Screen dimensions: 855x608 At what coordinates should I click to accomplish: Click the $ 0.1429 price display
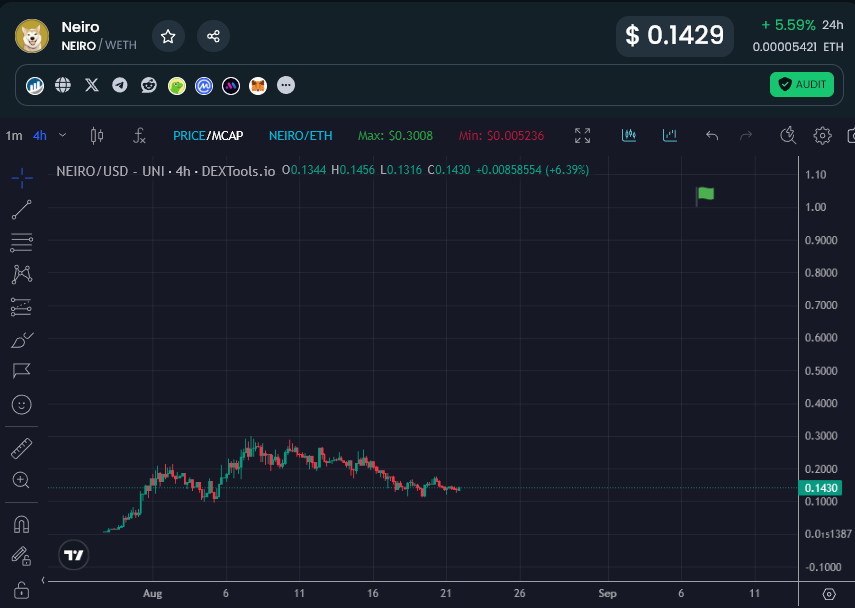coord(675,36)
